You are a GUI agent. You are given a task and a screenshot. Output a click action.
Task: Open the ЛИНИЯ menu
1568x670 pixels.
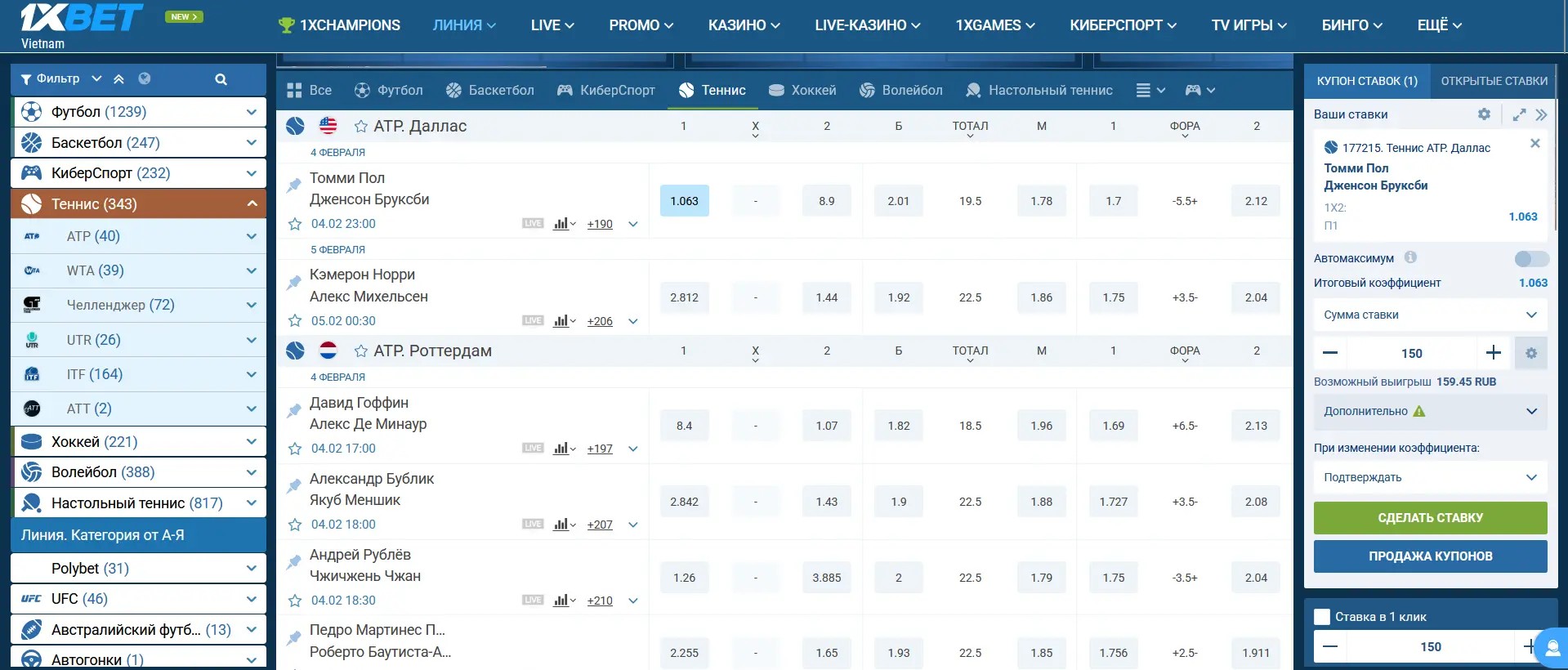[x=464, y=25]
